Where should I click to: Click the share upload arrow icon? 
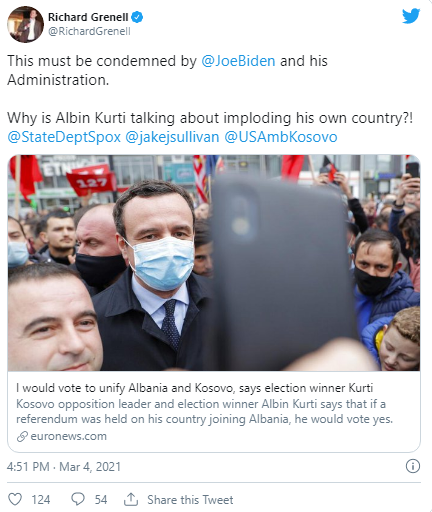tap(131, 499)
